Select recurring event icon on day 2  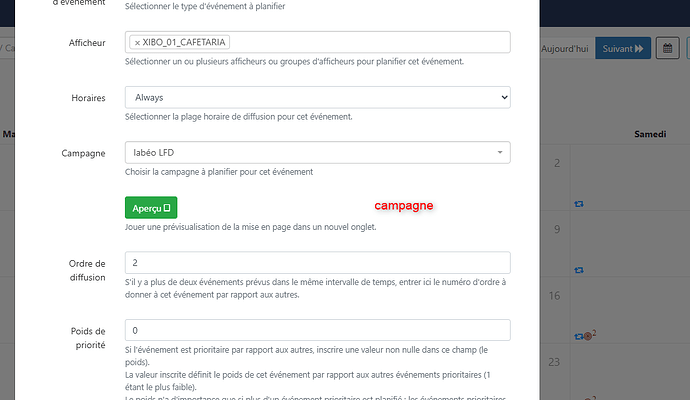tap(579, 204)
